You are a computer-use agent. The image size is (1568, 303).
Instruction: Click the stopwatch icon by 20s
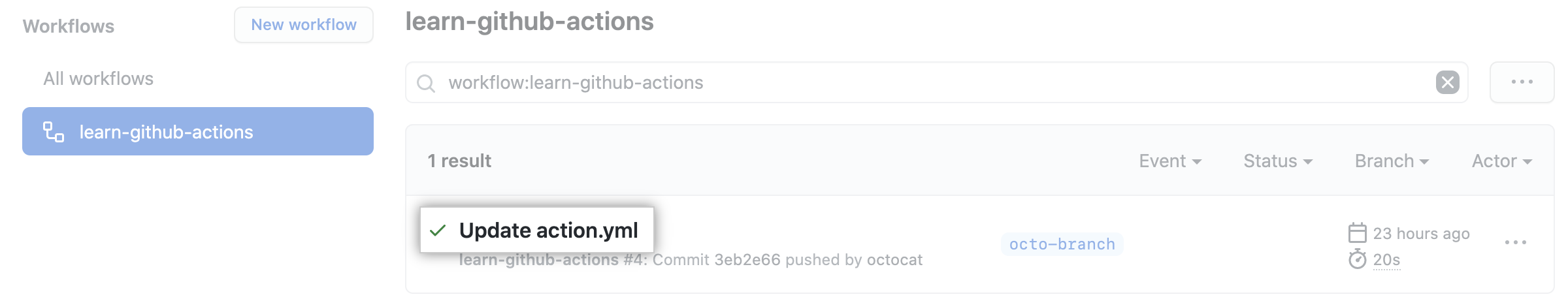point(1358,259)
